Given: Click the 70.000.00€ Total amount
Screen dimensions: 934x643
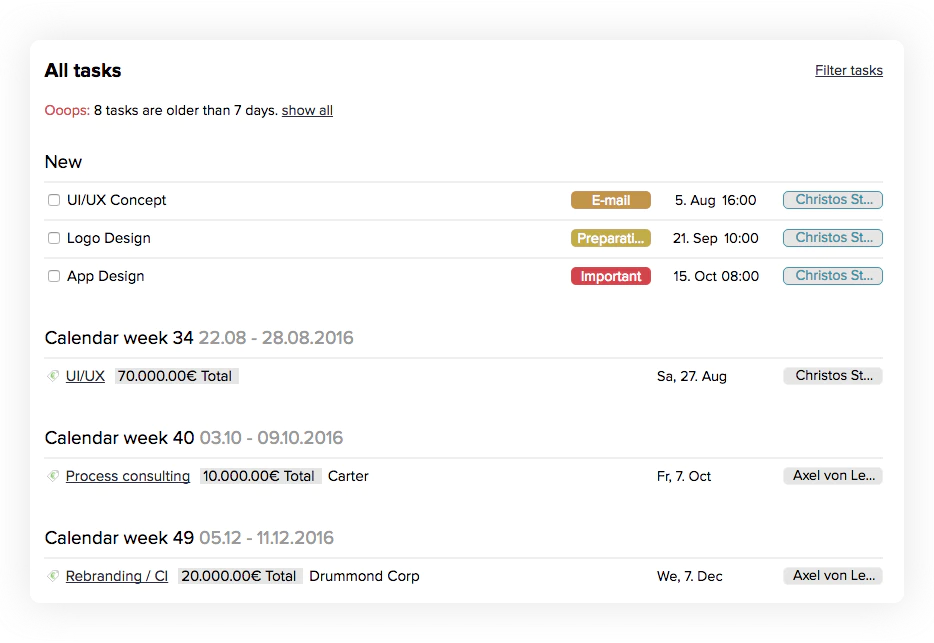Looking at the screenshot, I should [x=176, y=376].
